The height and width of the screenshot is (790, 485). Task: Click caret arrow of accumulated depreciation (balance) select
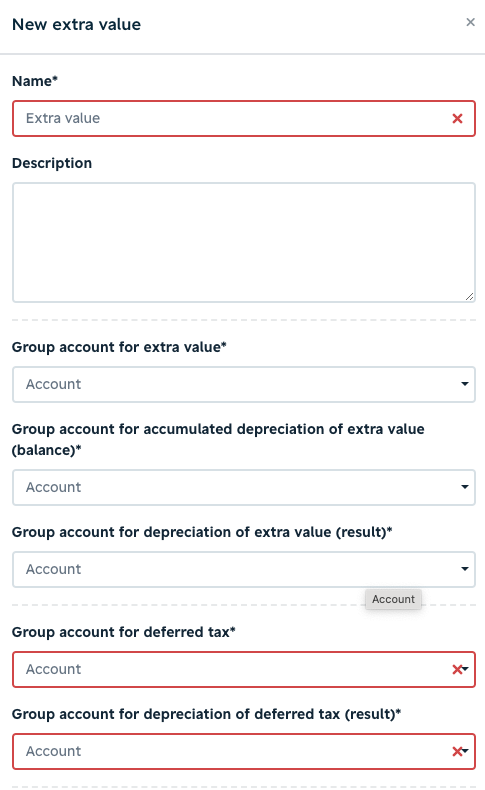click(x=465, y=487)
